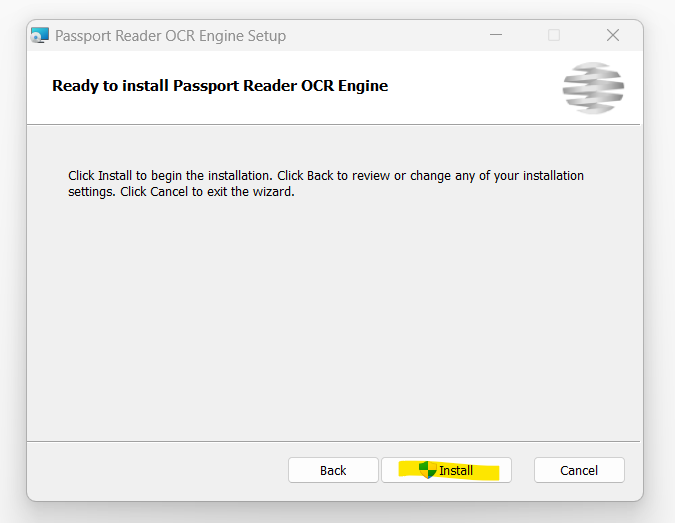Click the UAC shield icon on Install
This screenshot has height=523, width=675.
[427, 470]
